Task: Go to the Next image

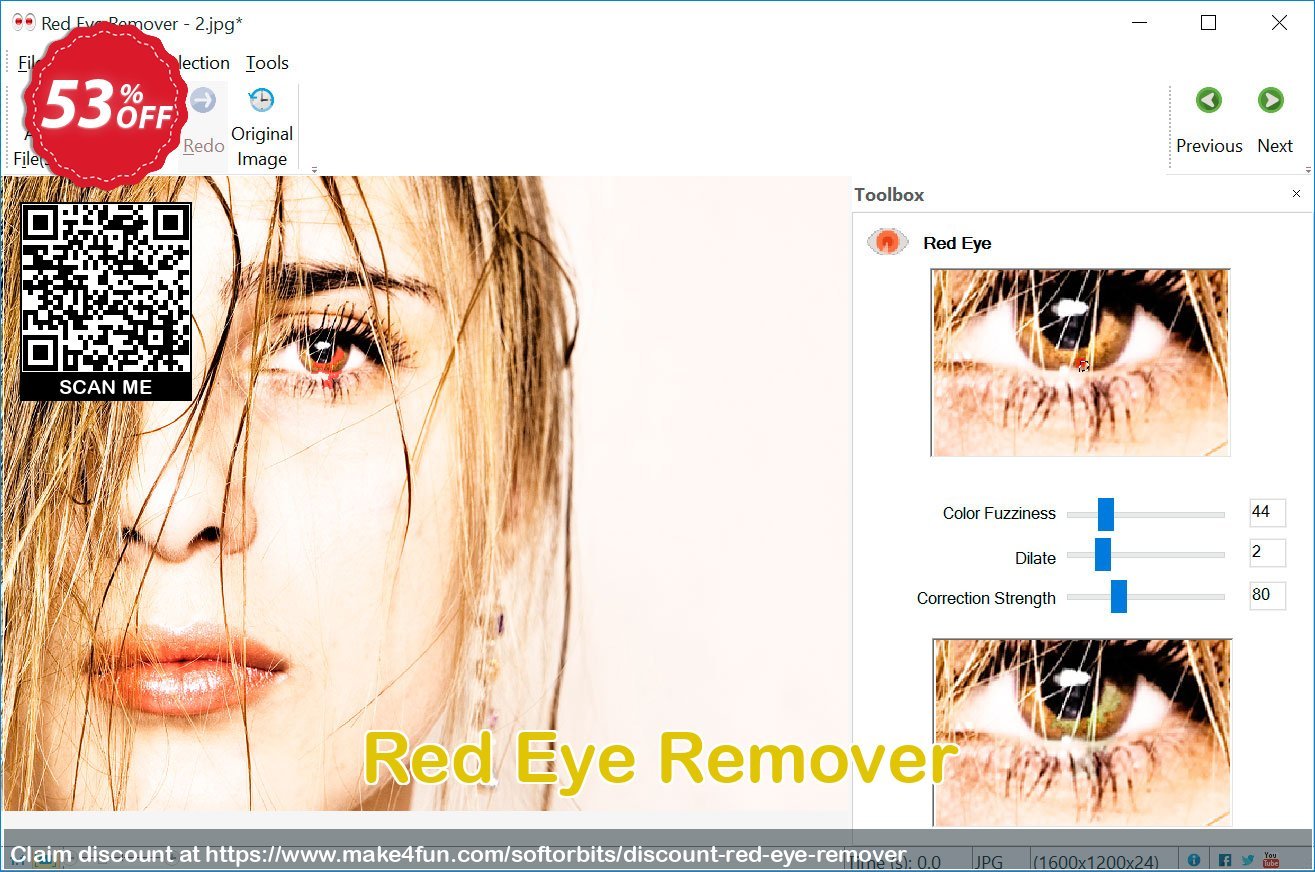Action: point(1274,121)
